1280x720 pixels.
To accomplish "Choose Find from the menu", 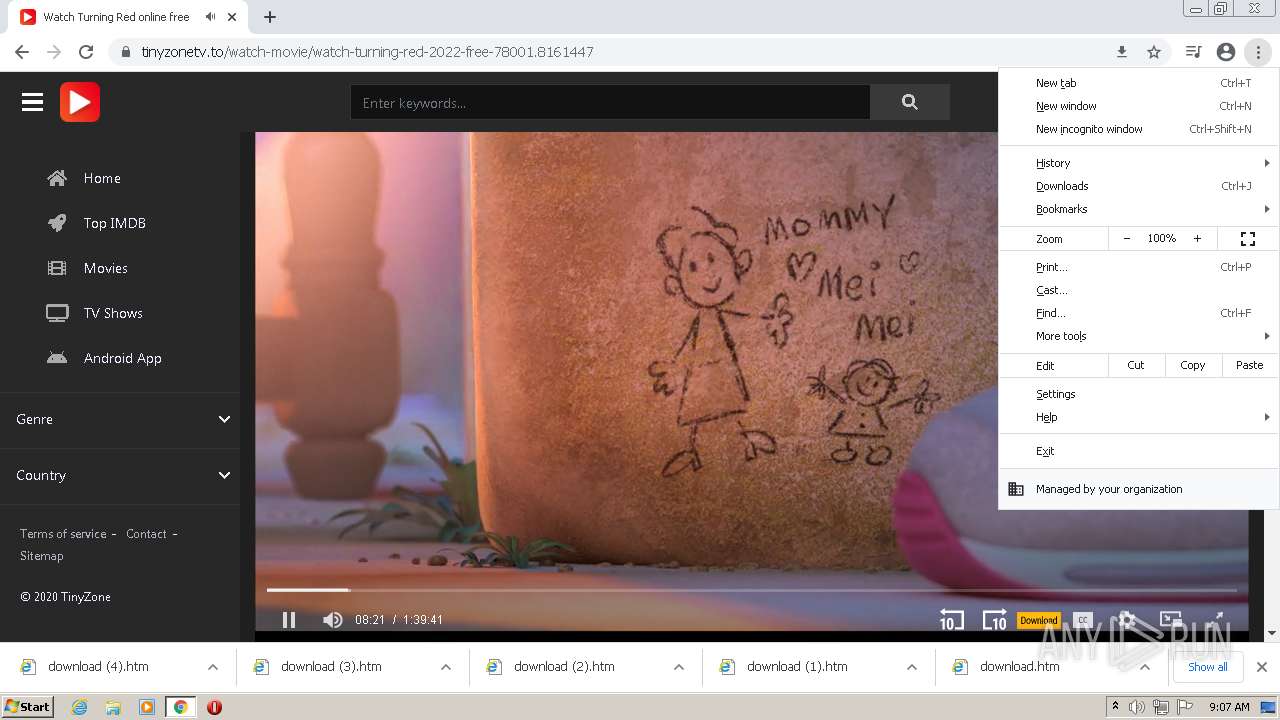I will pos(1139,313).
